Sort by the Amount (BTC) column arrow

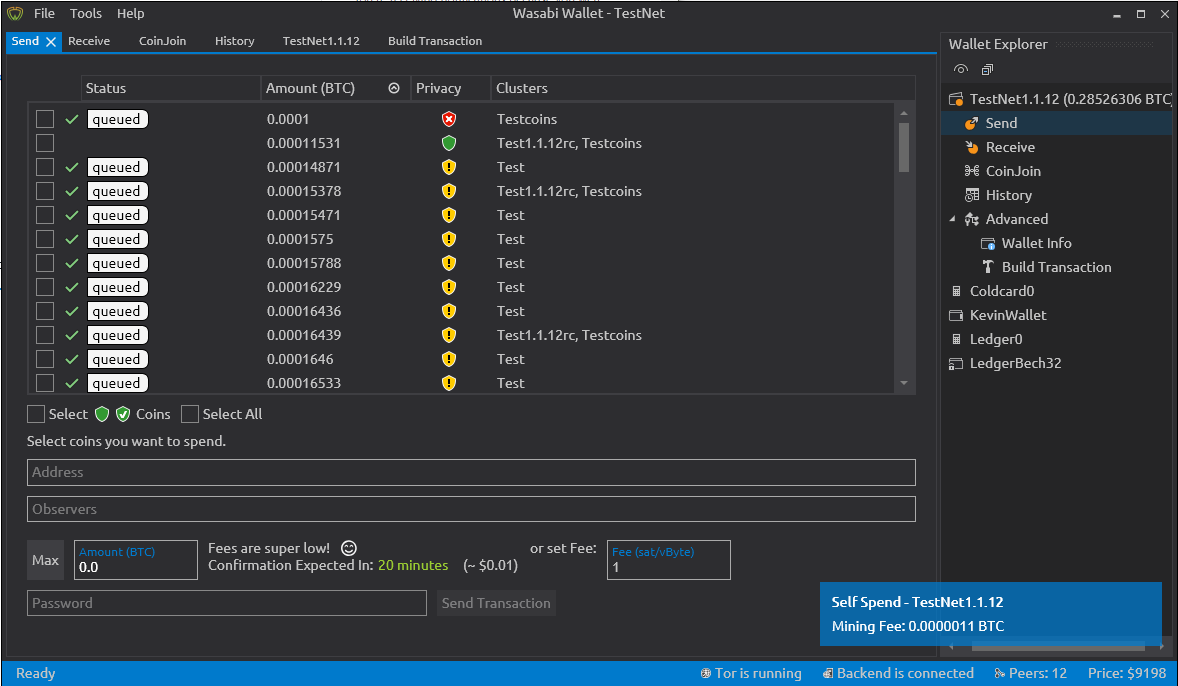click(394, 88)
